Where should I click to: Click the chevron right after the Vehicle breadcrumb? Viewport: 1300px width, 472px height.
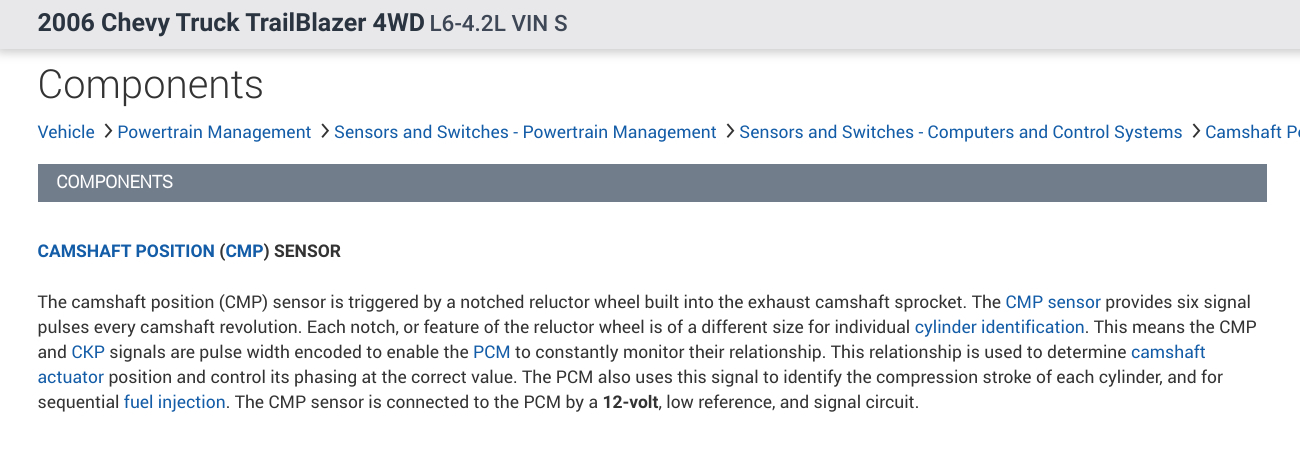coord(106,132)
